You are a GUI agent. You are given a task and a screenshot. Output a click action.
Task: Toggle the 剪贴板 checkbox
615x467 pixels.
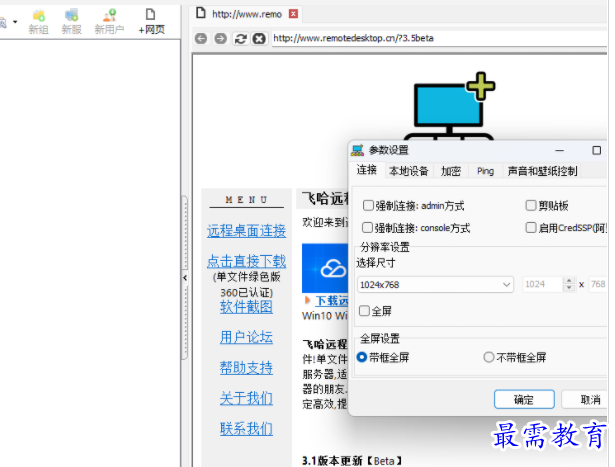(531, 205)
